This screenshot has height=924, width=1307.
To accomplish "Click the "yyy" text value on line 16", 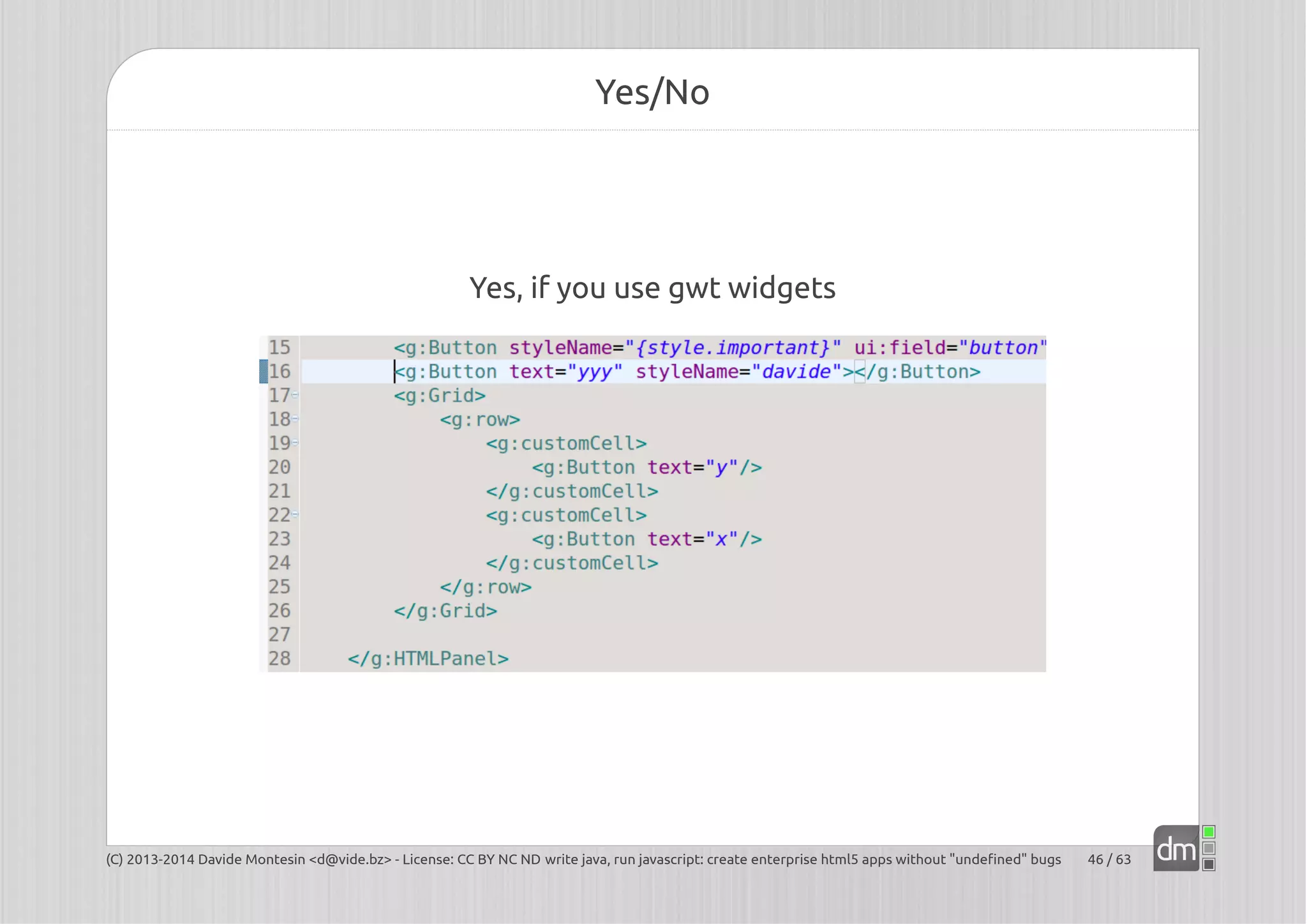I will [594, 372].
